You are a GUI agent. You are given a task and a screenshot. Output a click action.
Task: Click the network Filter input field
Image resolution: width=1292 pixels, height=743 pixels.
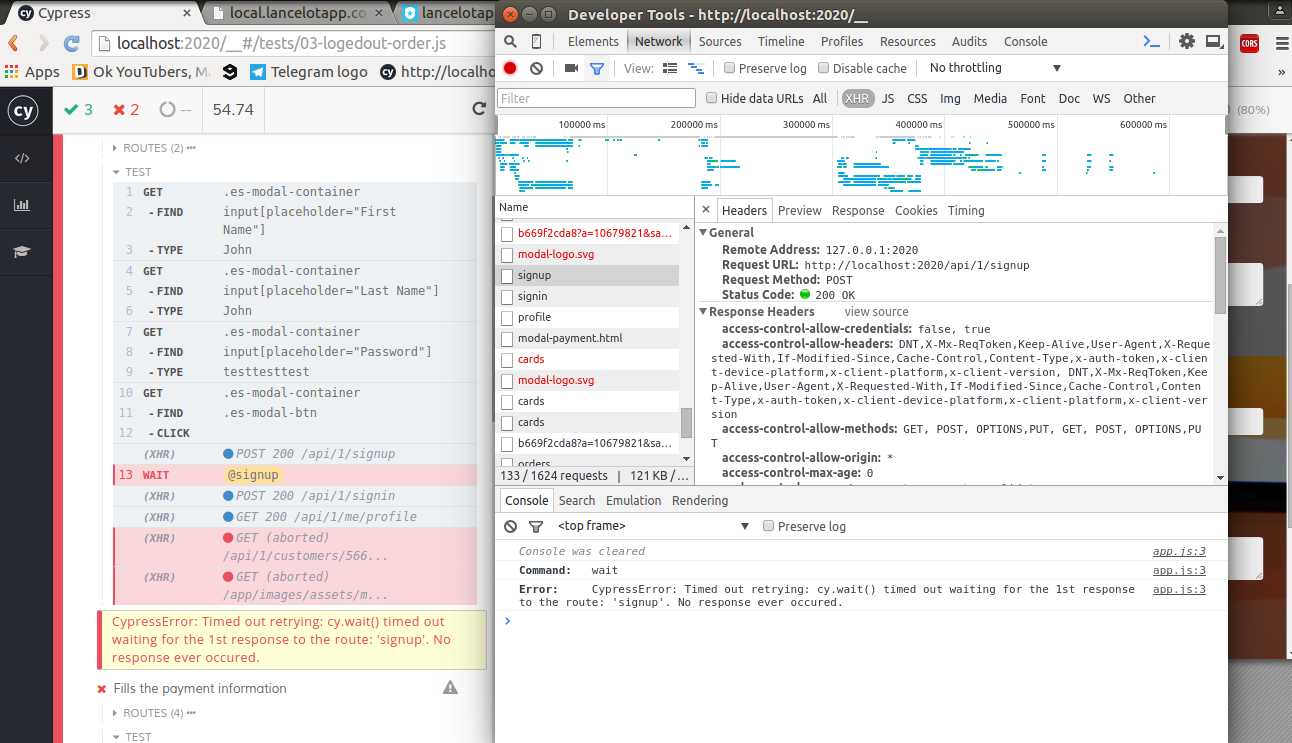(596, 98)
